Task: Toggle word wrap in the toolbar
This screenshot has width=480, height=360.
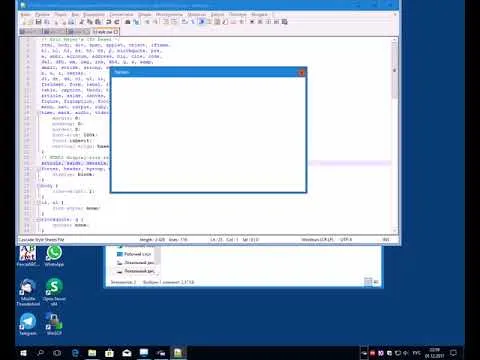Action: tap(184, 22)
